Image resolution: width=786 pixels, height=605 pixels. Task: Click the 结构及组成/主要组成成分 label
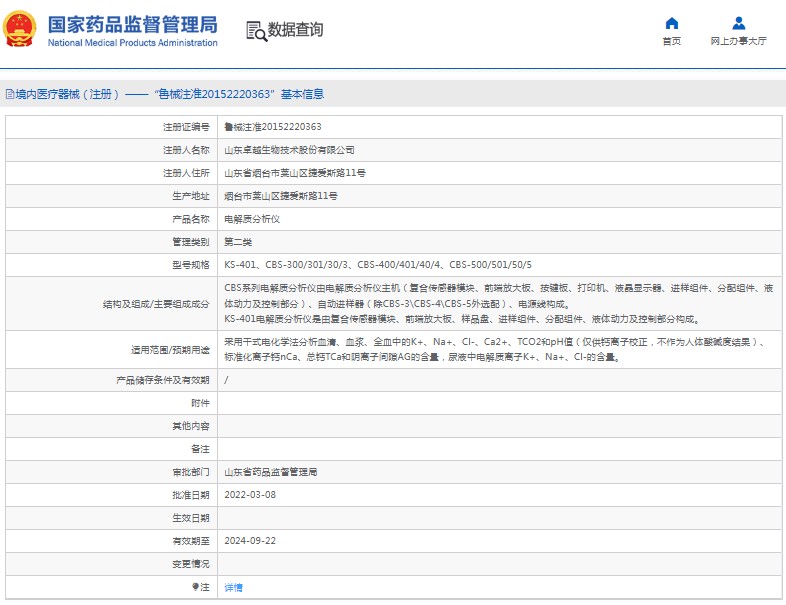(156, 304)
